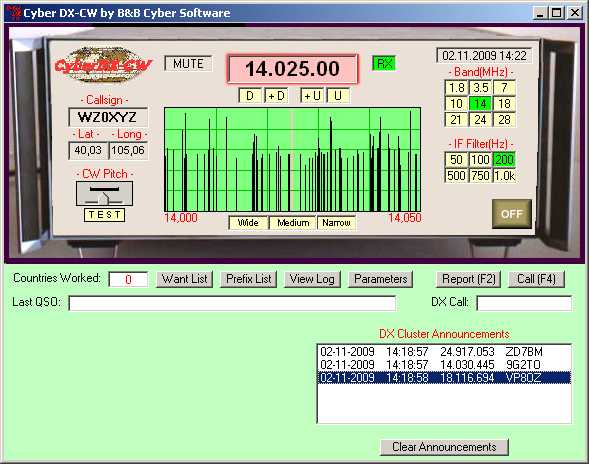Screen dimensions: 589x464
Task: Minimize the Cyber DX-CW window
Action: tap(540, 13)
